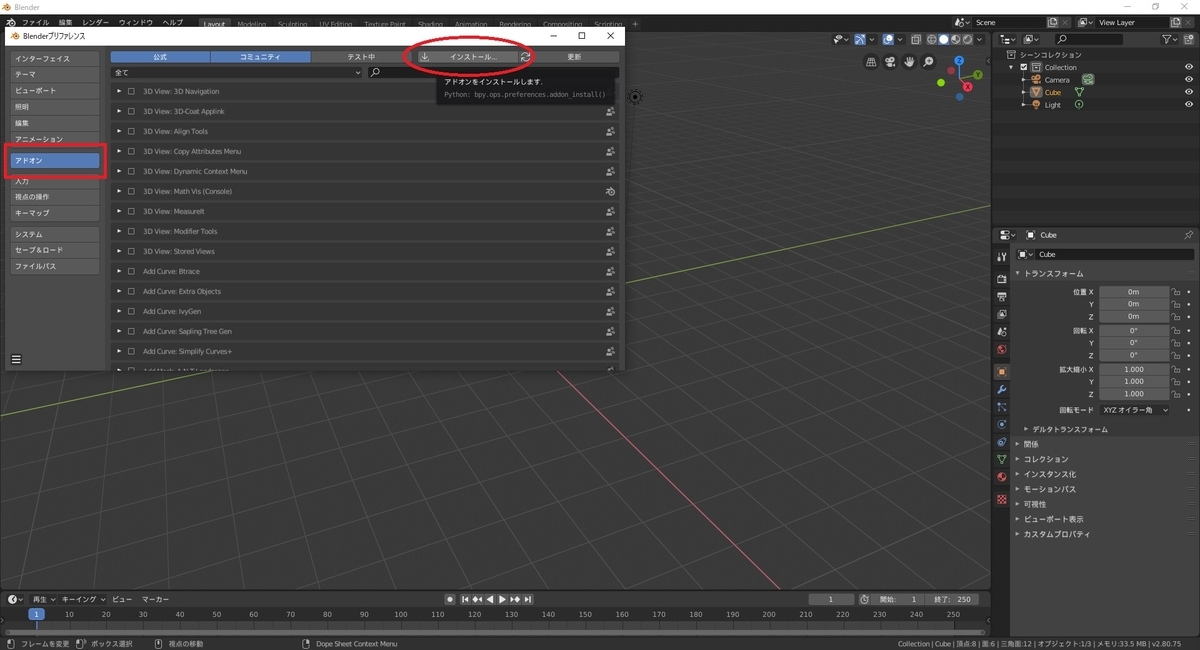
Task: Open the ファイル menu
Action: click(x=35, y=22)
